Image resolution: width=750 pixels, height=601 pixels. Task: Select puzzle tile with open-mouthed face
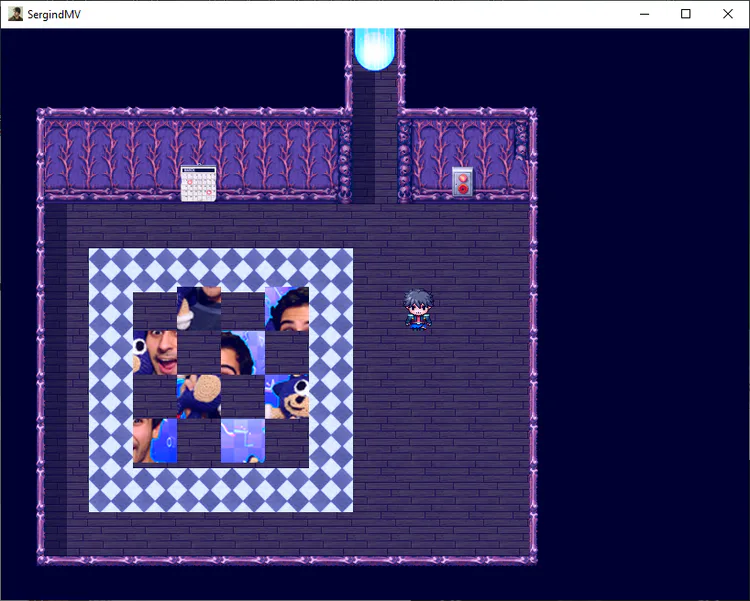[155, 353]
